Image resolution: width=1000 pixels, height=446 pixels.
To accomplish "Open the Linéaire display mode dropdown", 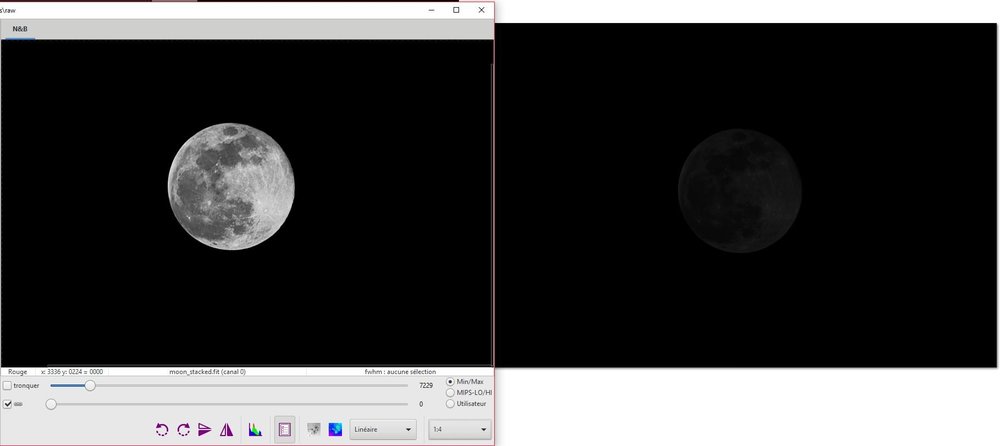I will 383,429.
